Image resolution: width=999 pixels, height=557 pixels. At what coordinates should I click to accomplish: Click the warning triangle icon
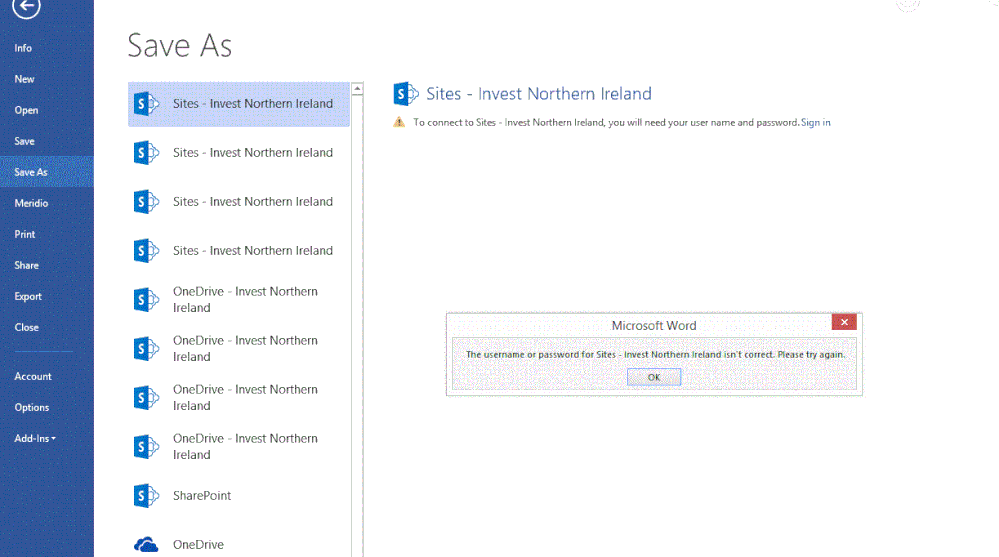click(x=399, y=122)
